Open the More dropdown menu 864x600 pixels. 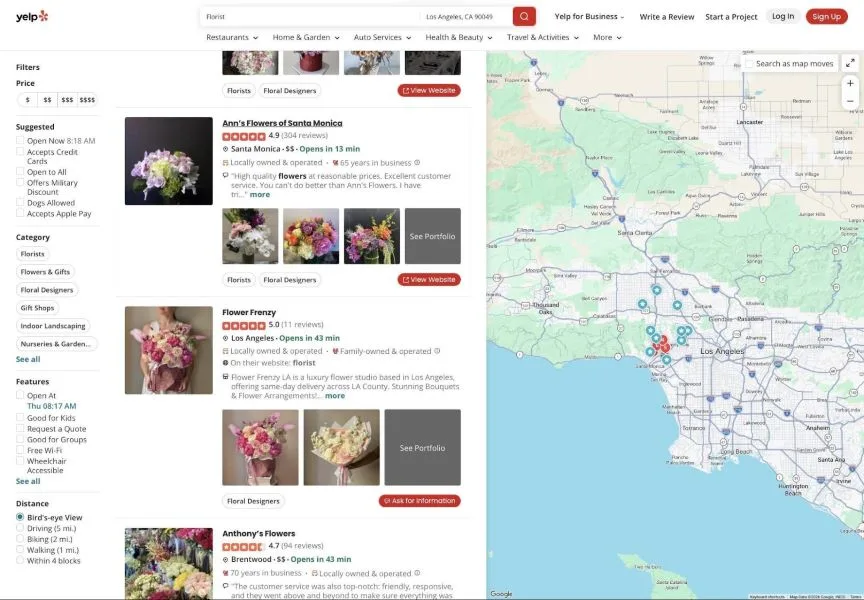click(x=607, y=37)
